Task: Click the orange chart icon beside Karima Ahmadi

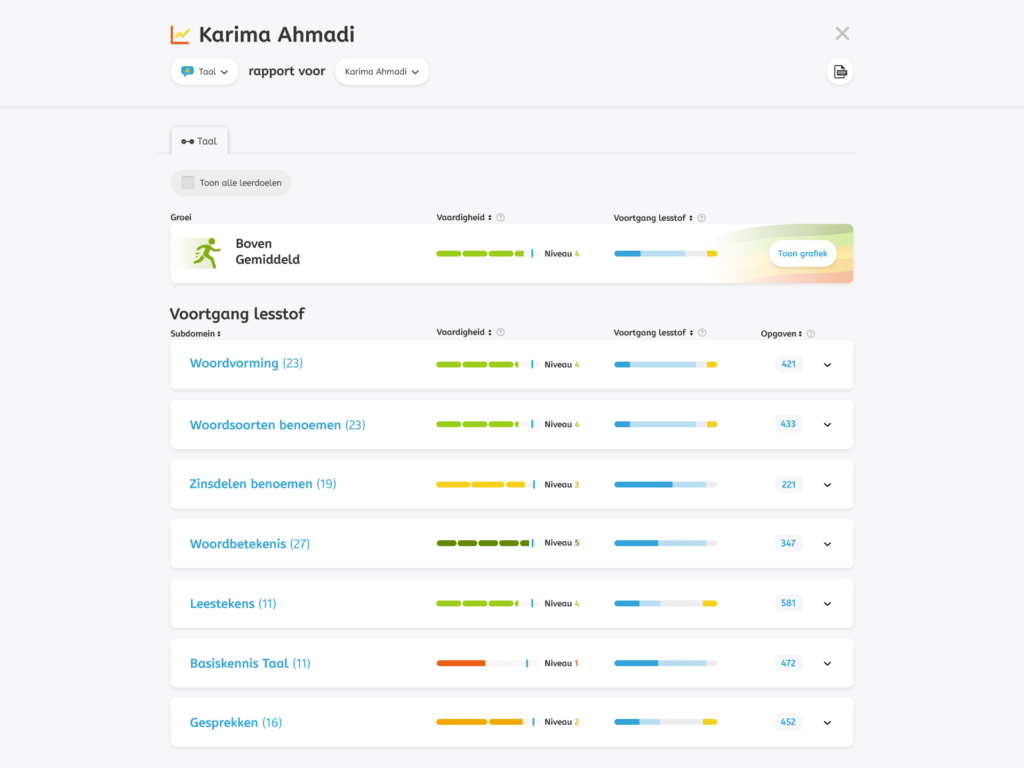Action: pyautogui.click(x=180, y=35)
